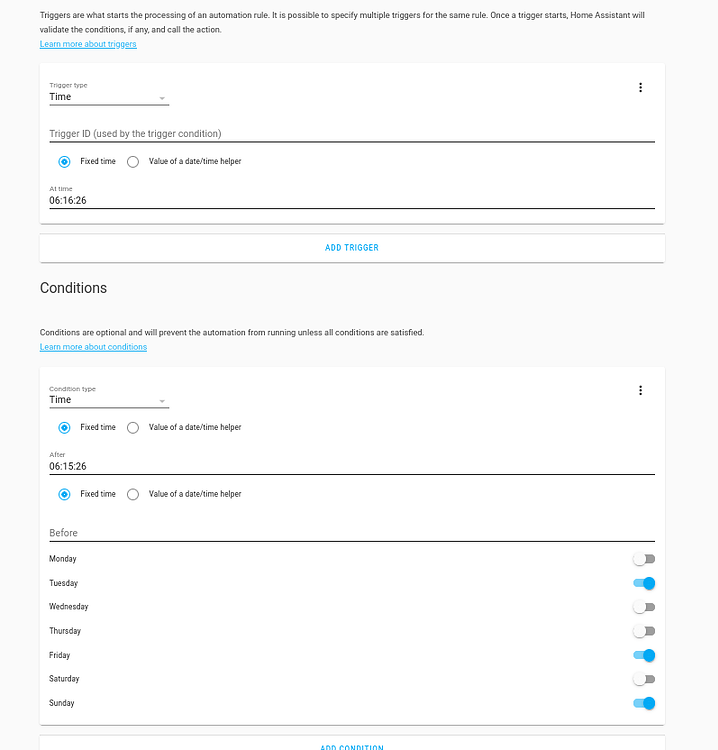Open the trigger card three-dot menu
The height and width of the screenshot is (750, 718).
click(640, 88)
